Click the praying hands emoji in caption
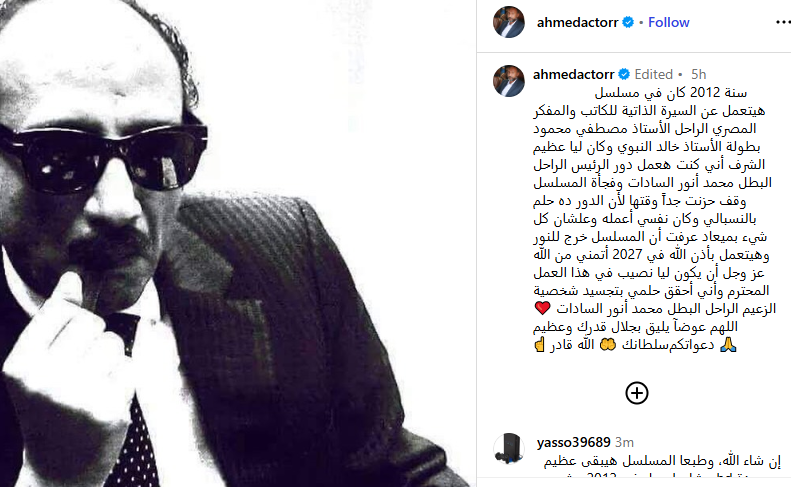Viewport: 791px width, 487px height. click(728, 345)
